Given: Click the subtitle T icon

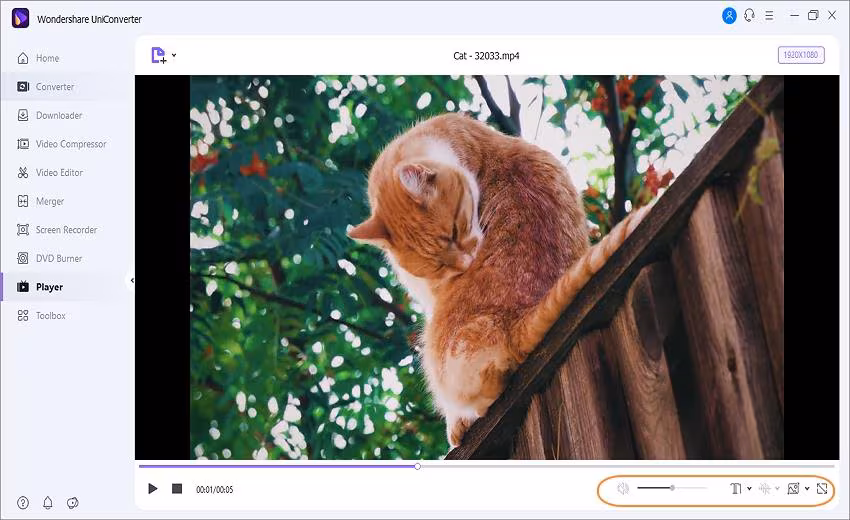Looking at the screenshot, I should point(735,489).
